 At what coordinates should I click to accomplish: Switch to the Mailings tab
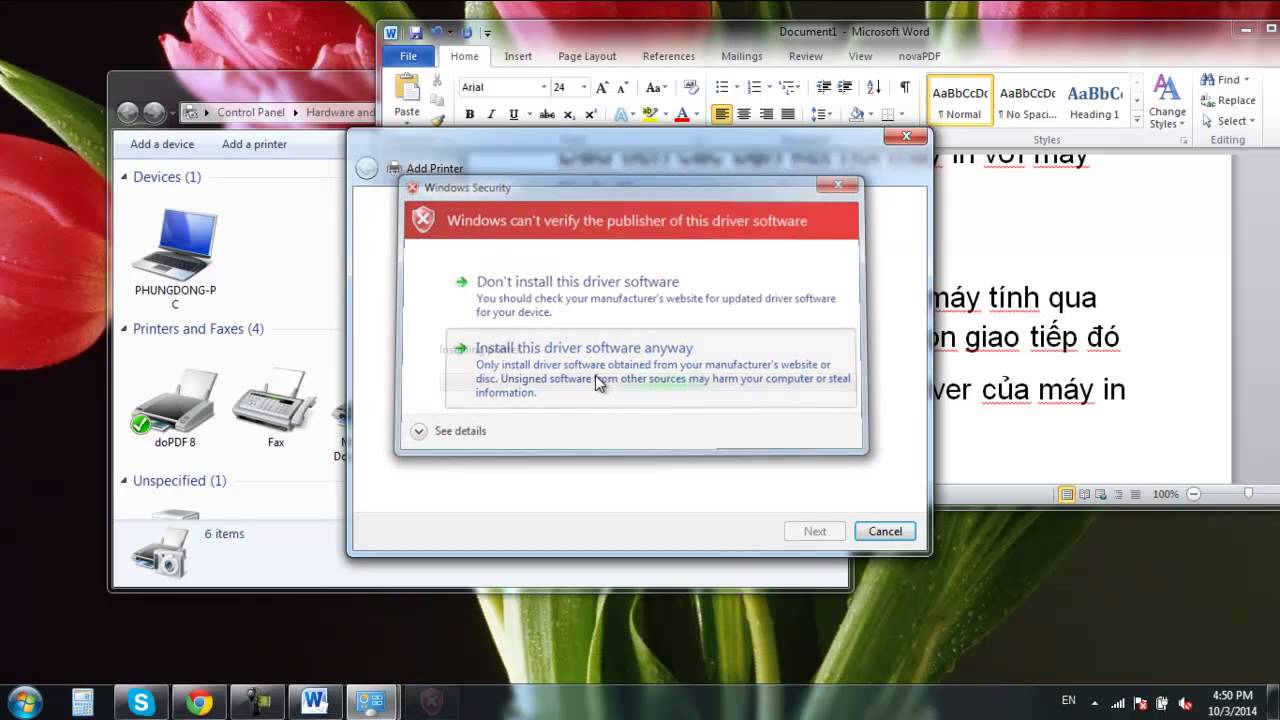pyautogui.click(x=742, y=56)
